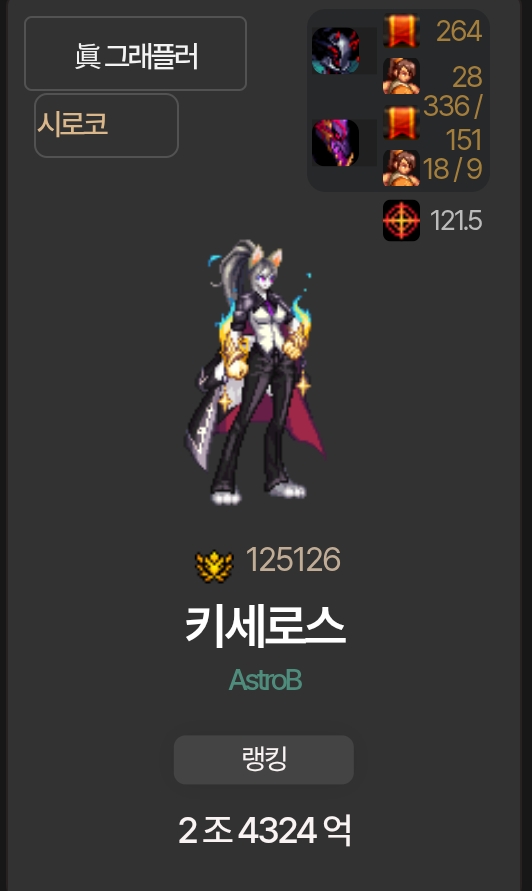Image resolution: width=532 pixels, height=891 pixels.
Task: Select the 眞 그래플러 job label box
Action: (x=135, y=53)
